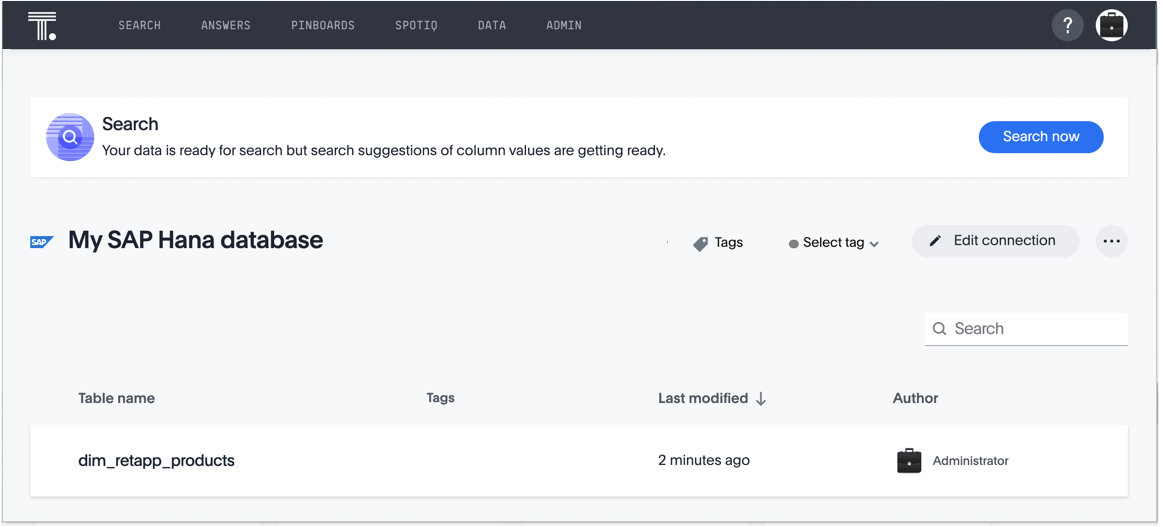This screenshot has width=1163, height=527.
Task: Open the three-dot more options menu
Action: 1111,241
